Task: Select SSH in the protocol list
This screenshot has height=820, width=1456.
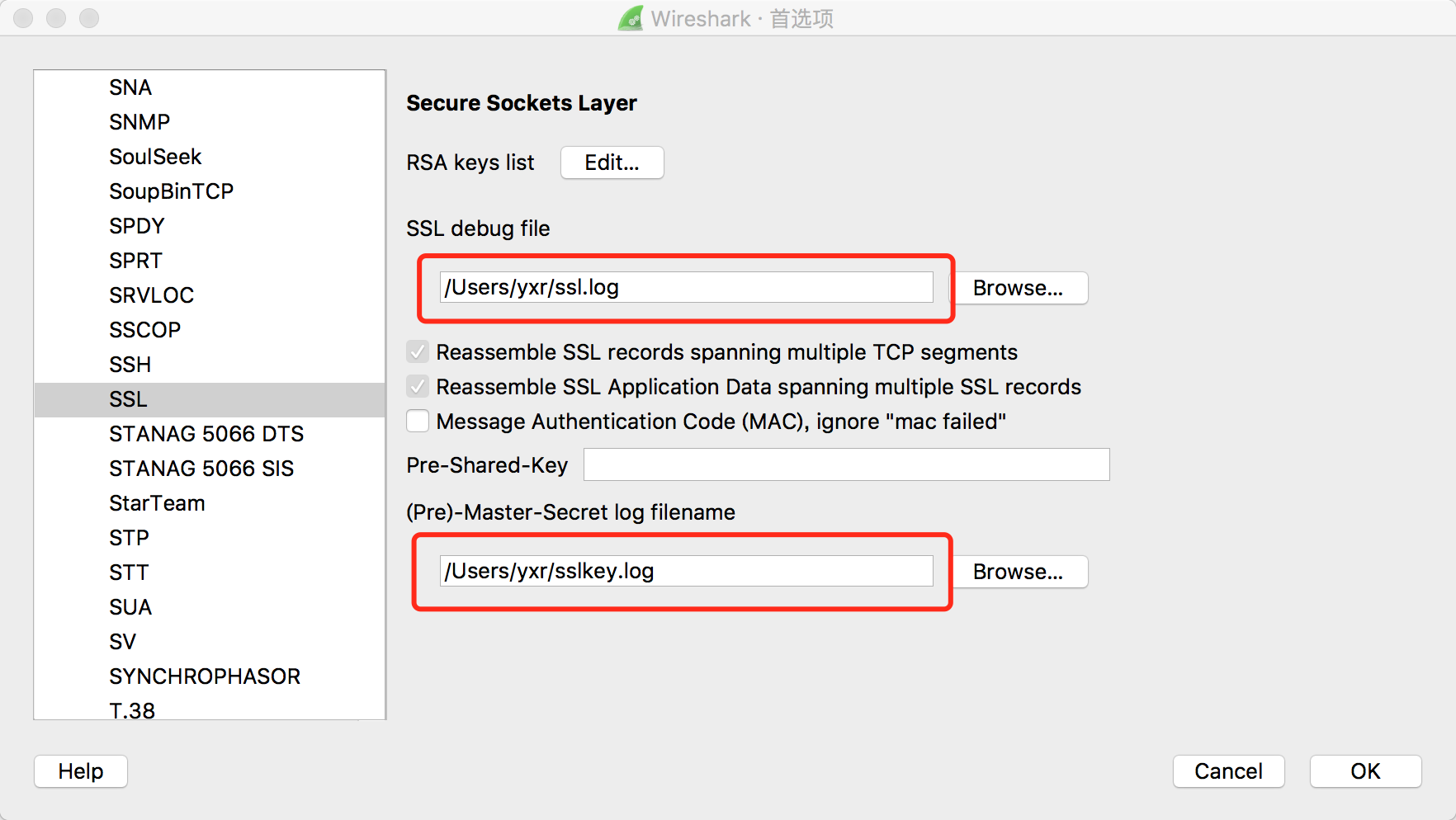Action: click(210, 365)
